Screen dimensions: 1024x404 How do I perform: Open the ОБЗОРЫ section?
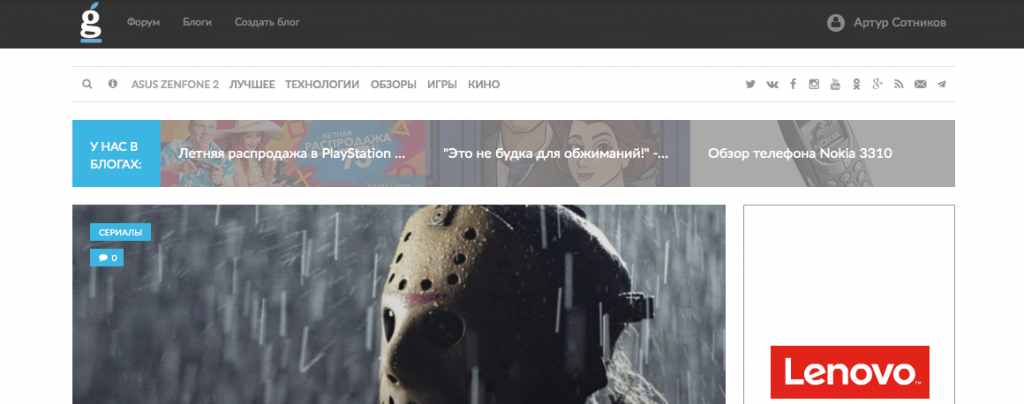click(x=393, y=84)
